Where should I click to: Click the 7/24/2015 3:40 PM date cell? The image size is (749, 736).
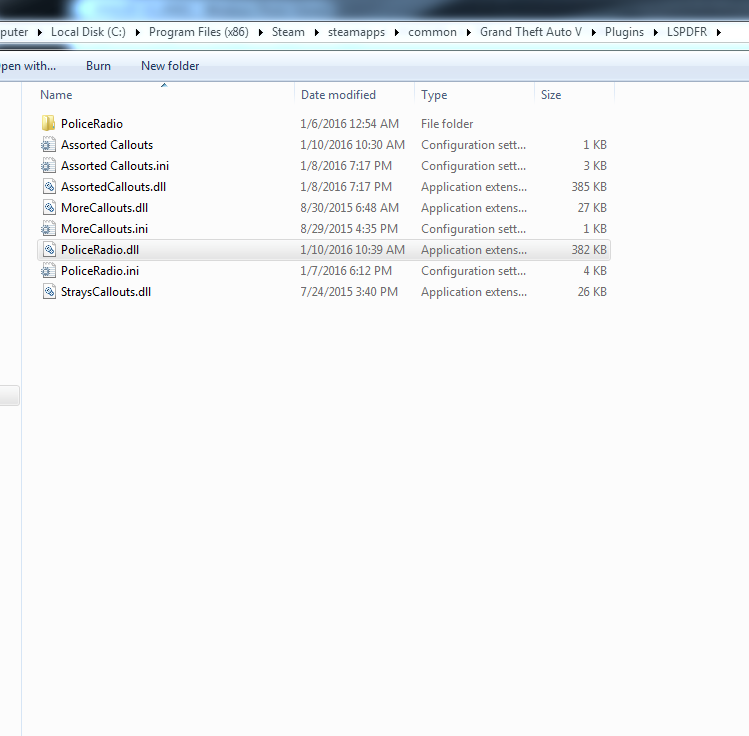point(349,292)
